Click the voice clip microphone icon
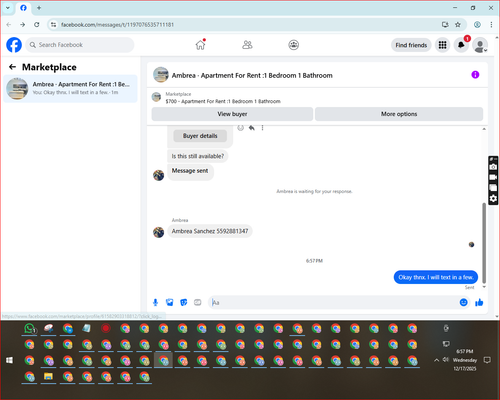500x400 pixels. coord(155,302)
